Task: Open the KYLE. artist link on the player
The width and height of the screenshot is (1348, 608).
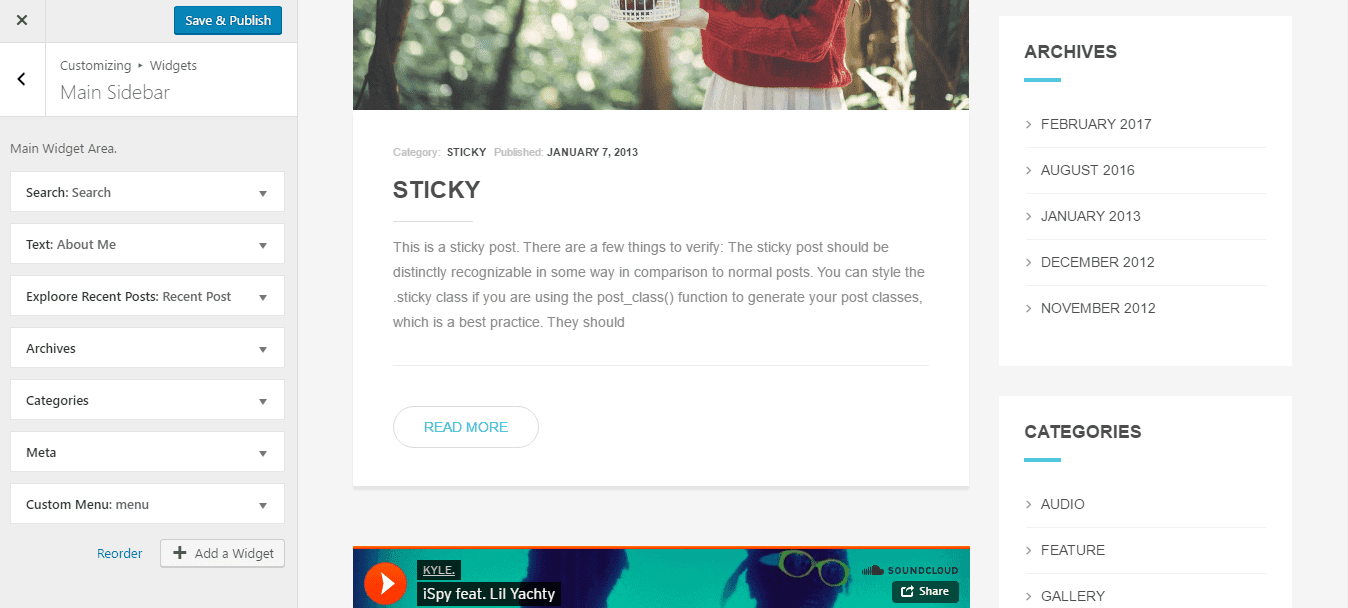Action: coord(438,570)
